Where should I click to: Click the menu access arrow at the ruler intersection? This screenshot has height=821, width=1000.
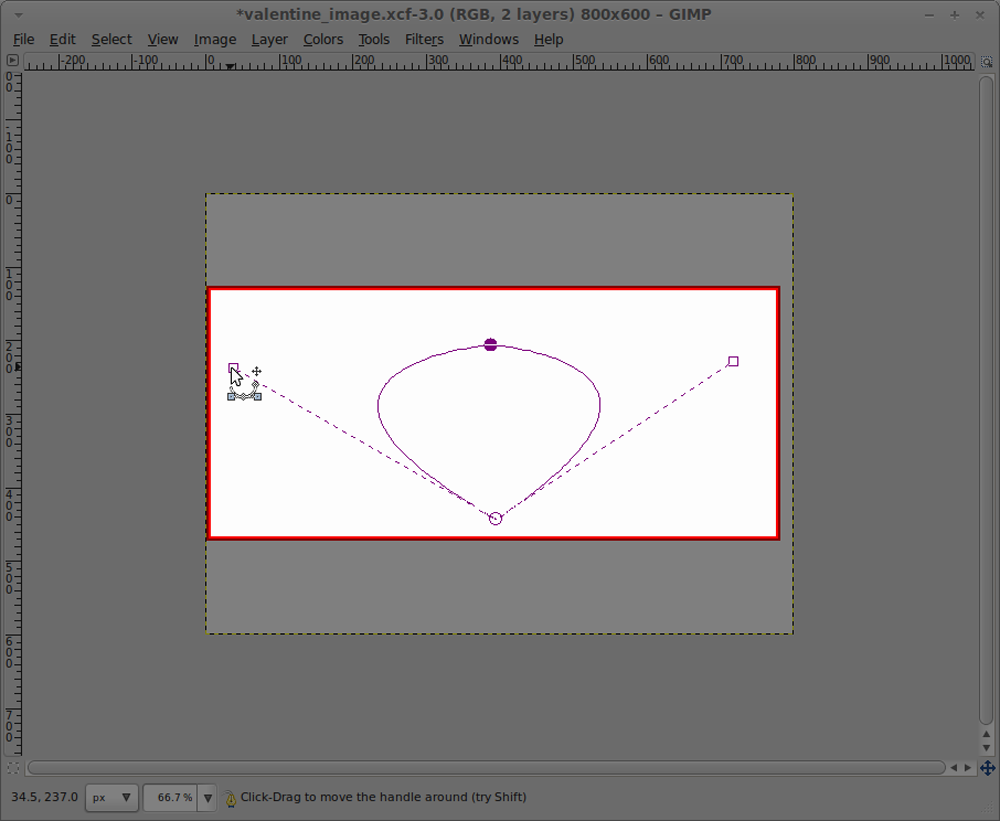point(12,60)
